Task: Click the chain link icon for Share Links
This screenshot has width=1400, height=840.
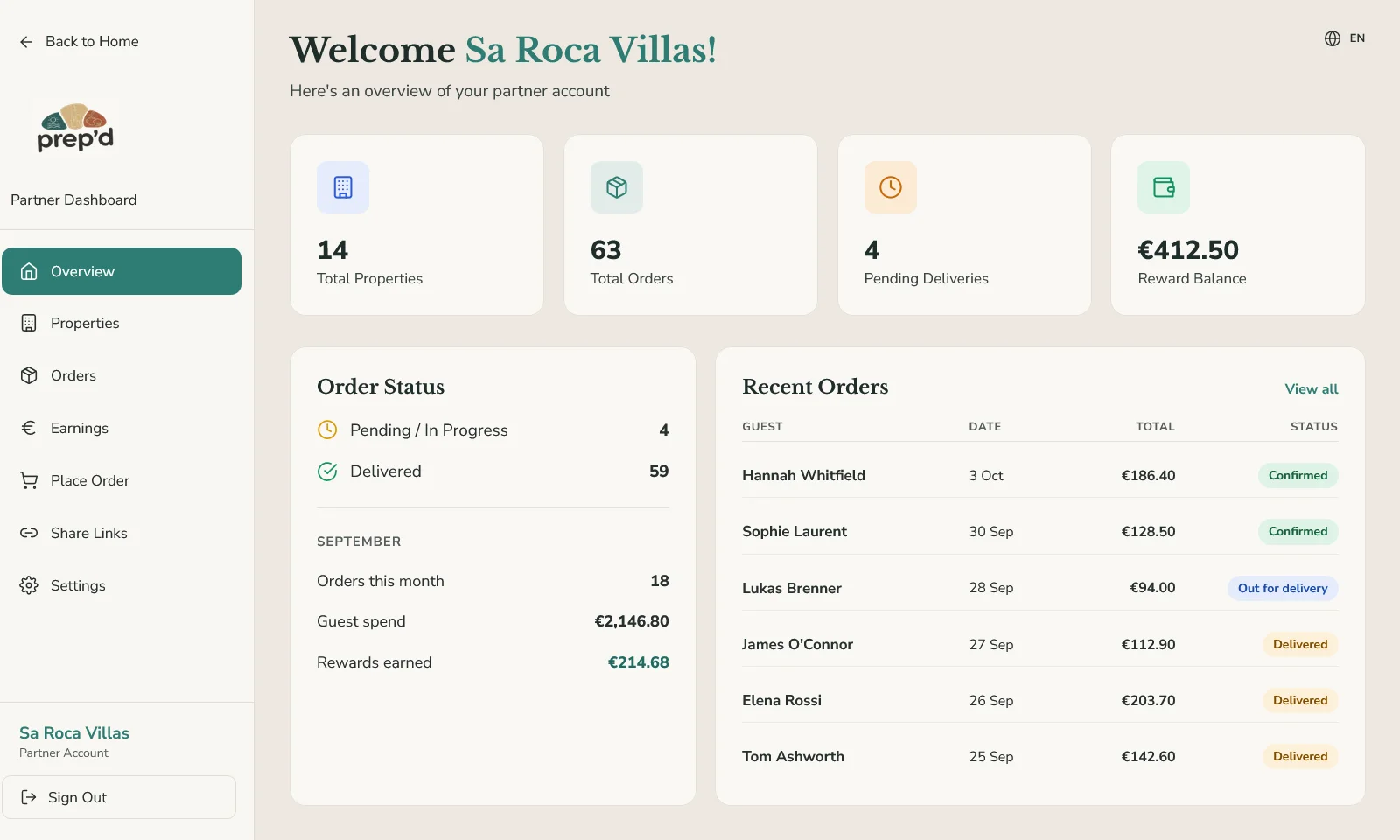Action: [29, 533]
